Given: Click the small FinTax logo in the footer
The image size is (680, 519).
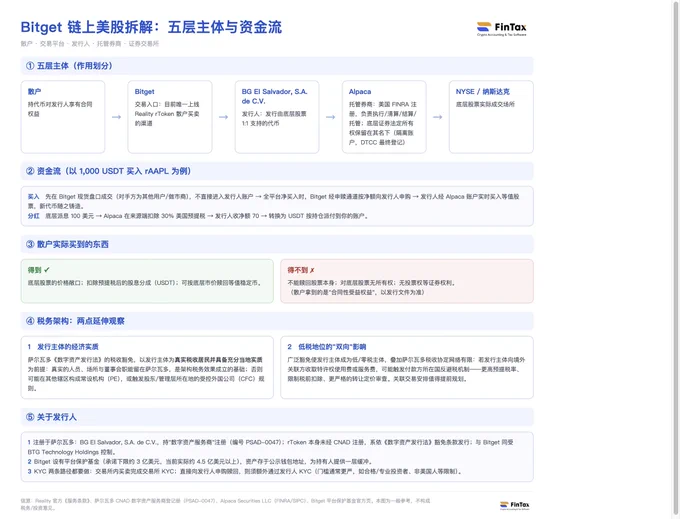Looking at the screenshot, I should coord(514,505).
